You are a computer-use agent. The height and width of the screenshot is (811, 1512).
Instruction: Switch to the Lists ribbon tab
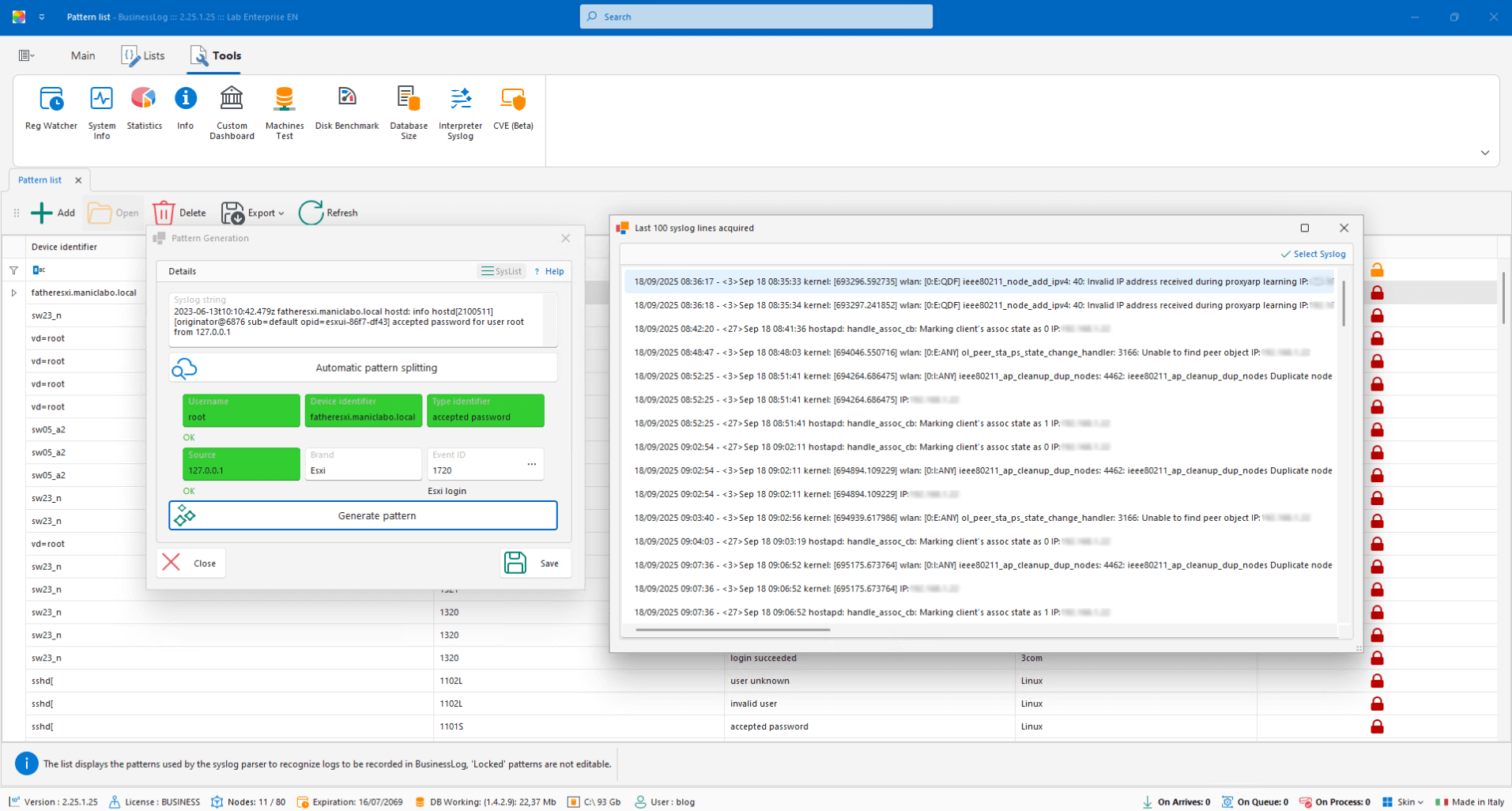pos(144,55)
